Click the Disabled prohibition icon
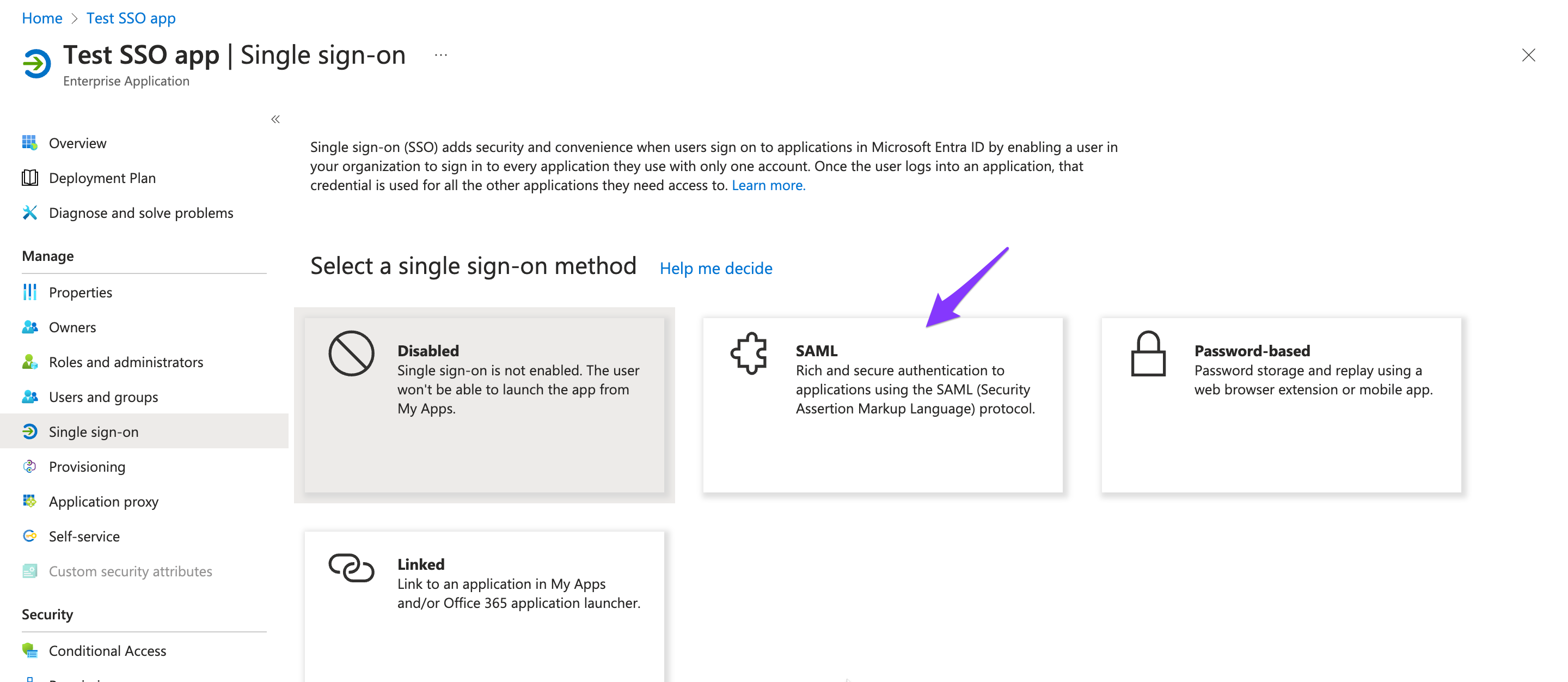Image resolution: width=1568 pixels, height=682 pixels. (x=351, y=352)
